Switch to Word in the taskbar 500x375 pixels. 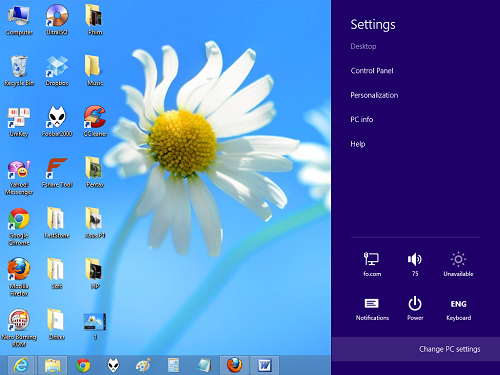point(265,365)
